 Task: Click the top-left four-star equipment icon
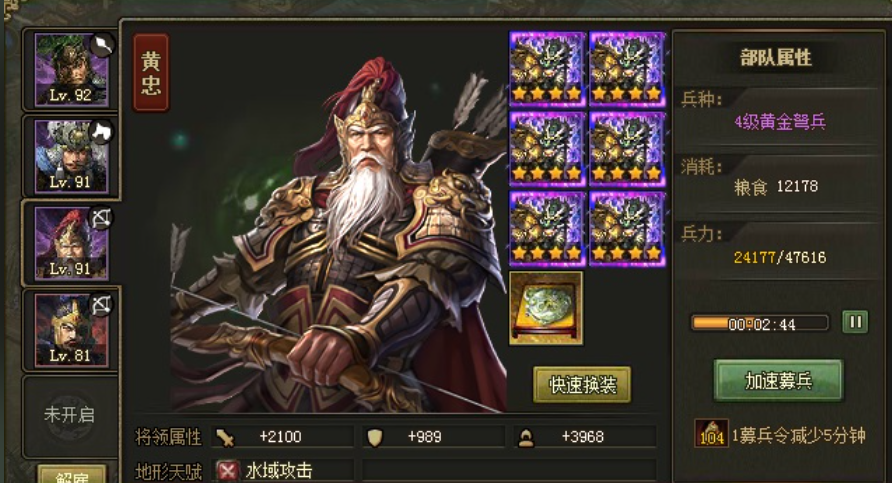[547, 69]
